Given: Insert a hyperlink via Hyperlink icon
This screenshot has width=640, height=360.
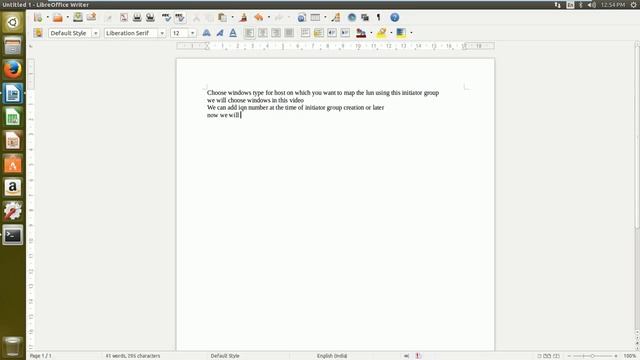Looking at the screenshot, I should pyautogui.click(x=302, y=18).
